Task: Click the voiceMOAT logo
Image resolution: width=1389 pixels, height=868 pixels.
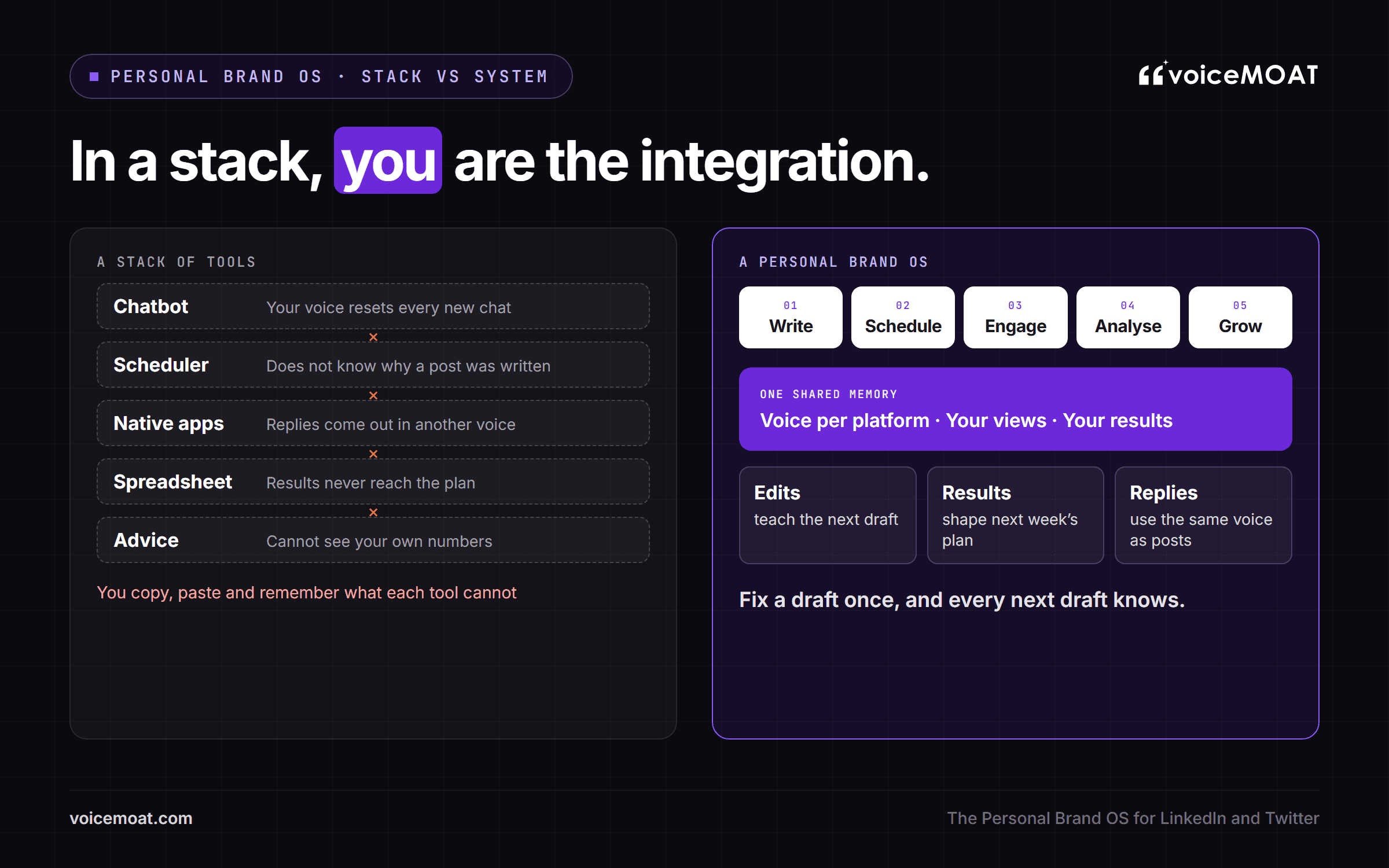Action: coord(1228,74)
